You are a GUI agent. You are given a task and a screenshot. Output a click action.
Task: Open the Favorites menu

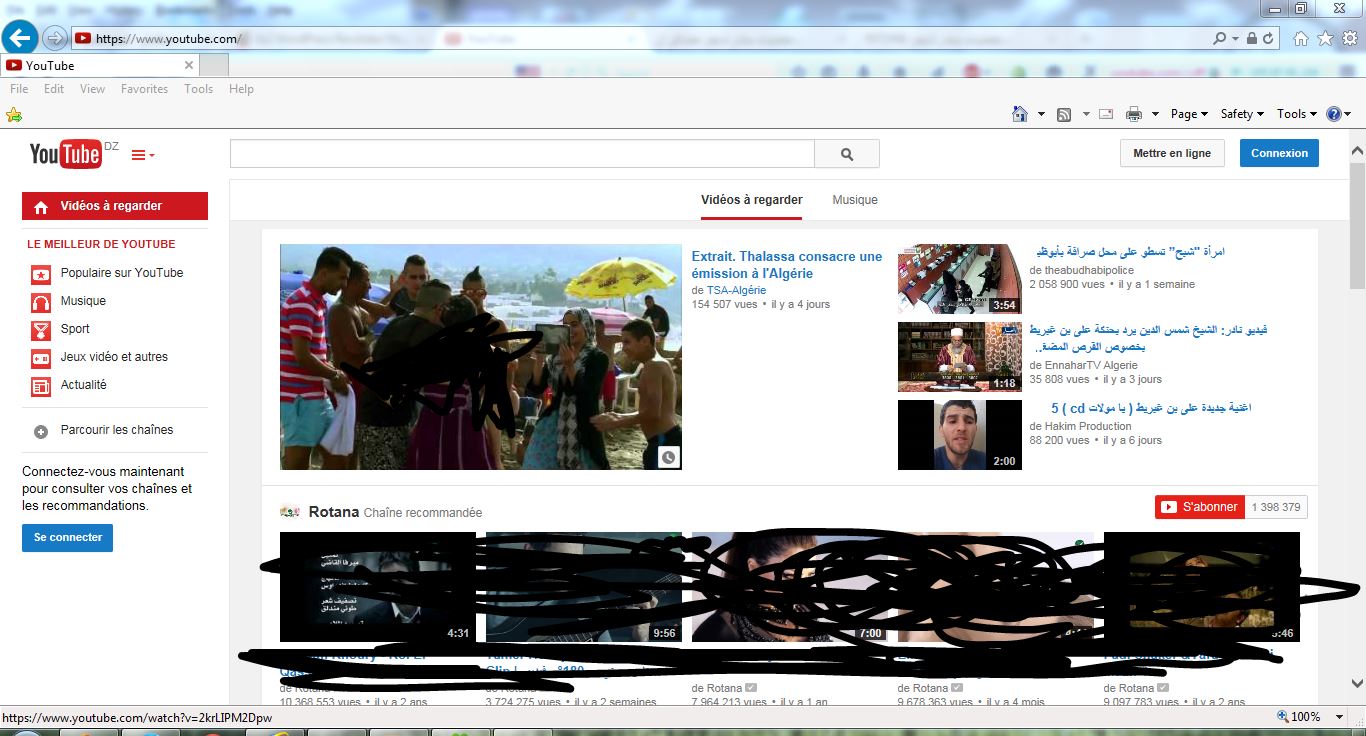coord(144,89)
